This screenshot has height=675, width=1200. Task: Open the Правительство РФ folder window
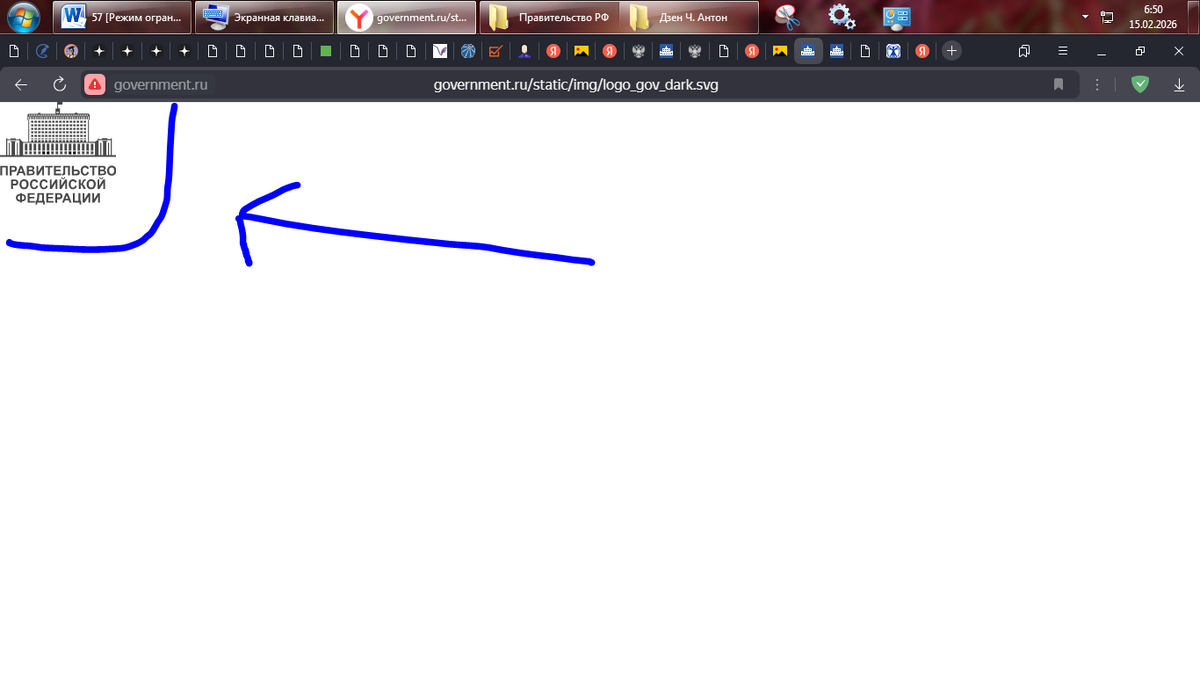tap(549, 17)
